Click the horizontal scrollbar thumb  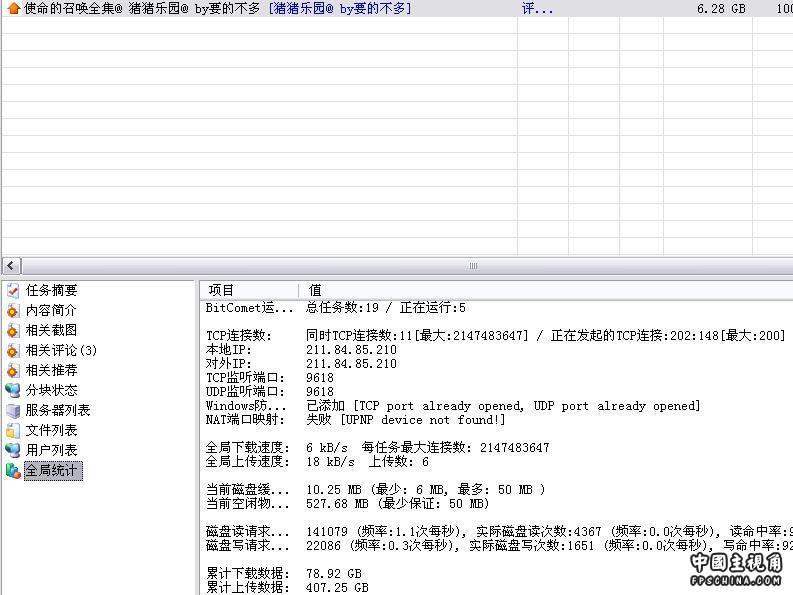472,266
